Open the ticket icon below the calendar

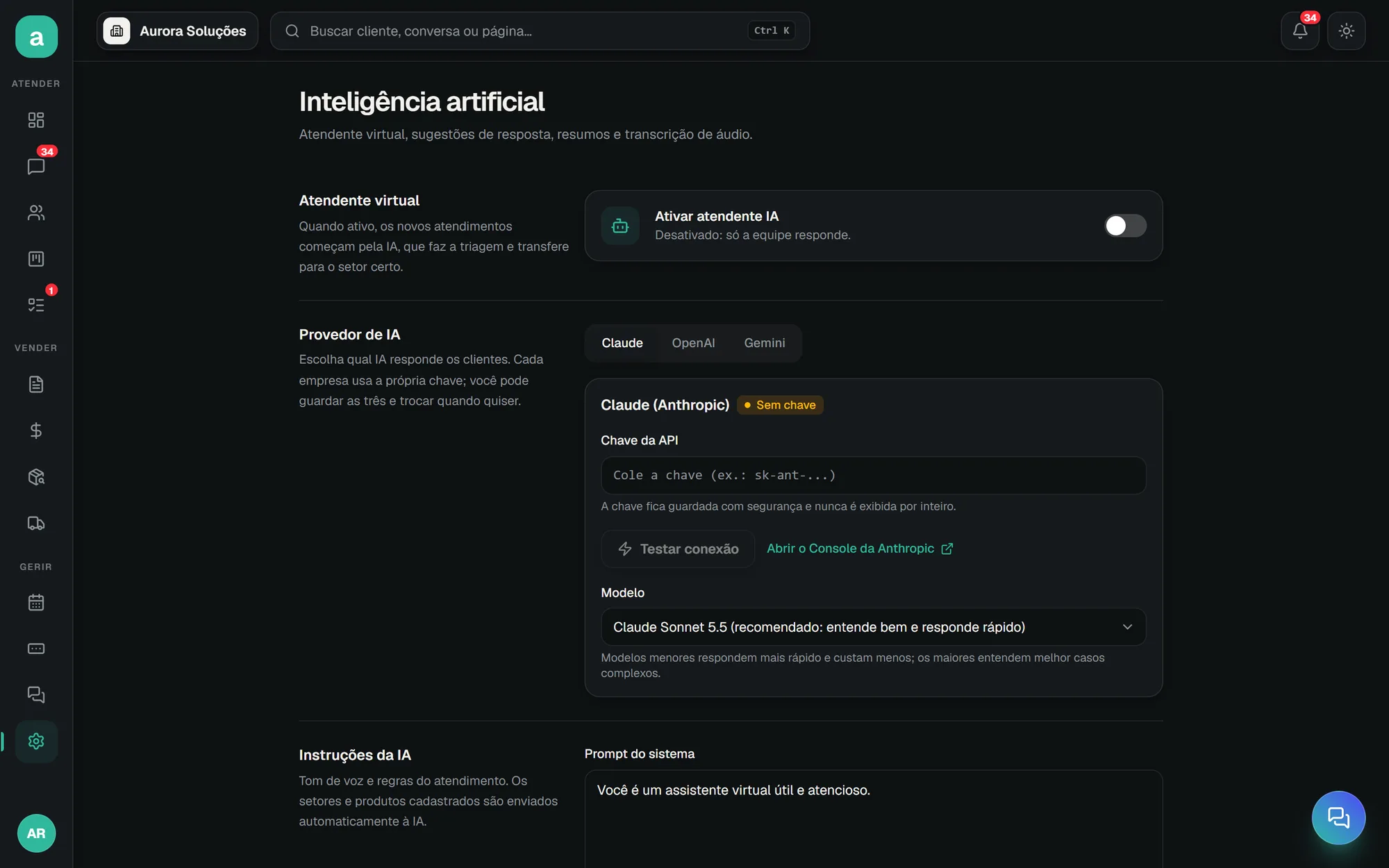click(36, 649)
